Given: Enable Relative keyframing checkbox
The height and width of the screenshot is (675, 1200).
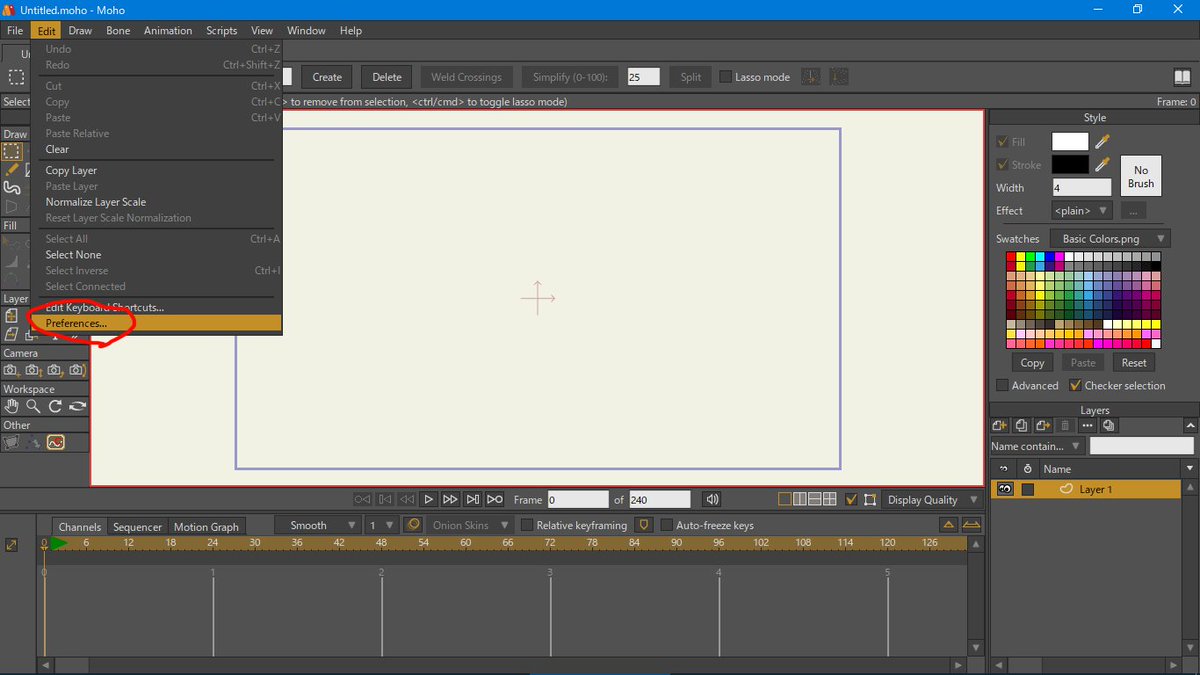Looking at the screenshot, I should point(527,525).
